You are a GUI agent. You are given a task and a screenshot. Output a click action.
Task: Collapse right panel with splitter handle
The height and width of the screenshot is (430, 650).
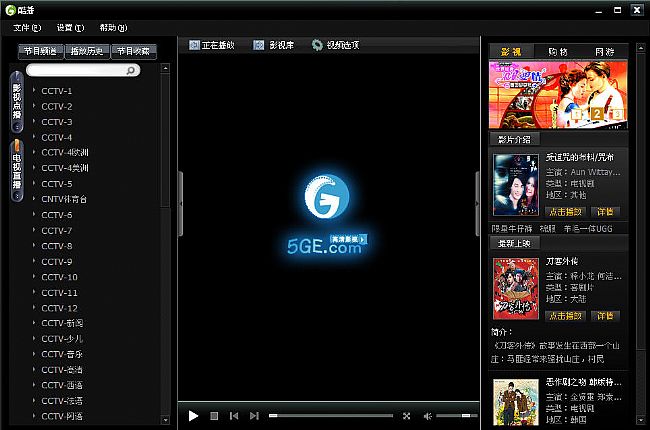(477, 204)
